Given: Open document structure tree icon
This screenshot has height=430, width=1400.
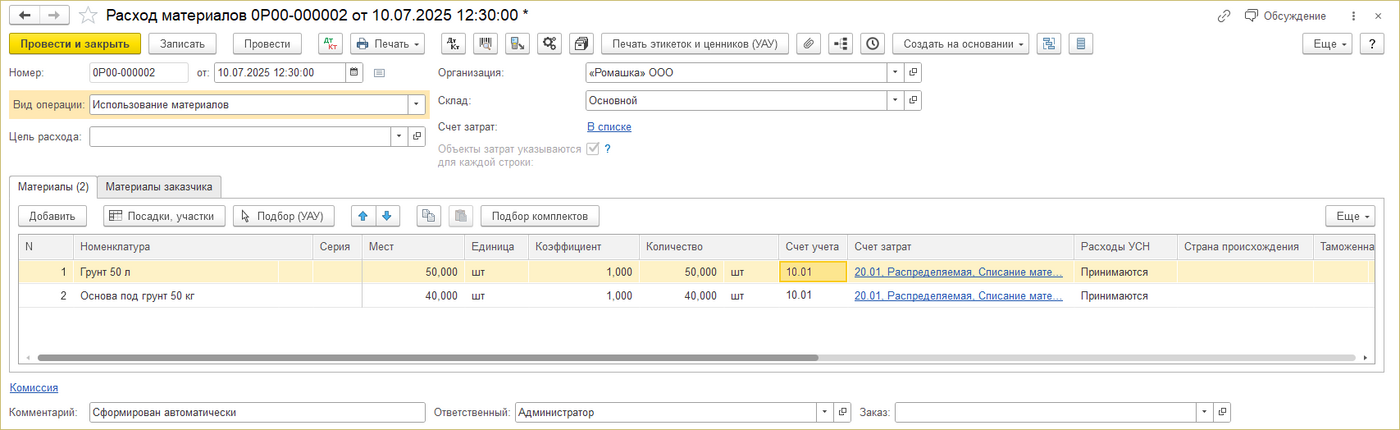Looking at the screenshot, I should click(x=840, y=44).
